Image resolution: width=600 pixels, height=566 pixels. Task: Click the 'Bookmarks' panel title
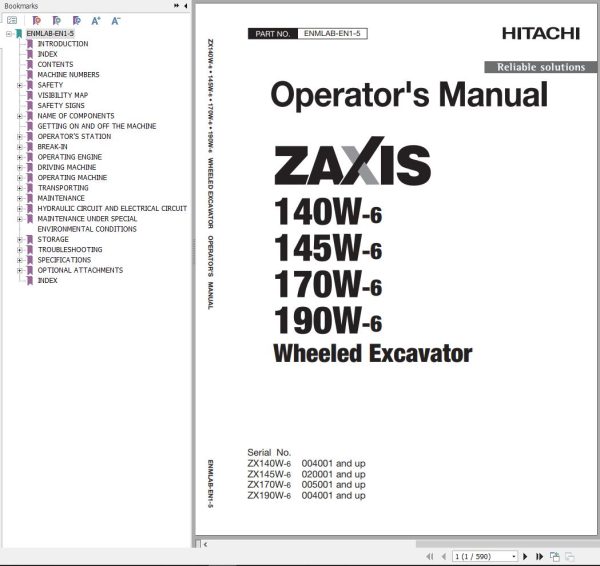tap(21, 6)
